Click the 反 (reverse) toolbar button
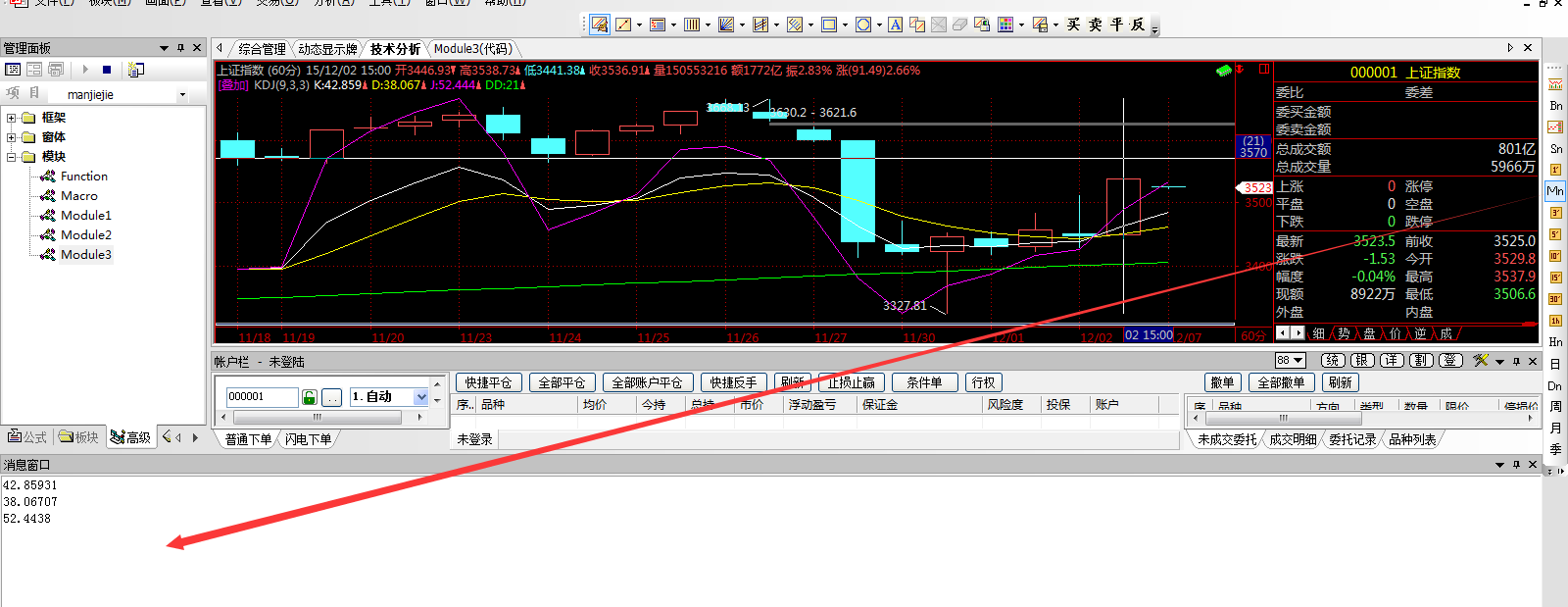 coord(1138,25)
